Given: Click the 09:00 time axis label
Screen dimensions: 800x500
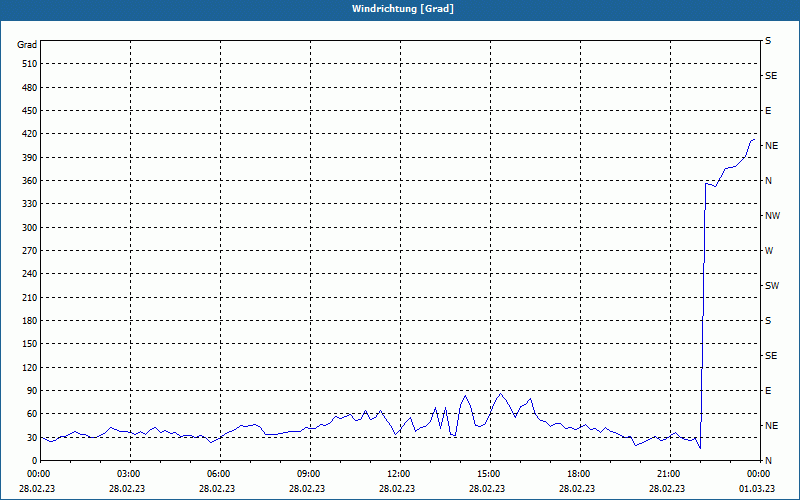Looking at the screenshot, I should [309, 474].
